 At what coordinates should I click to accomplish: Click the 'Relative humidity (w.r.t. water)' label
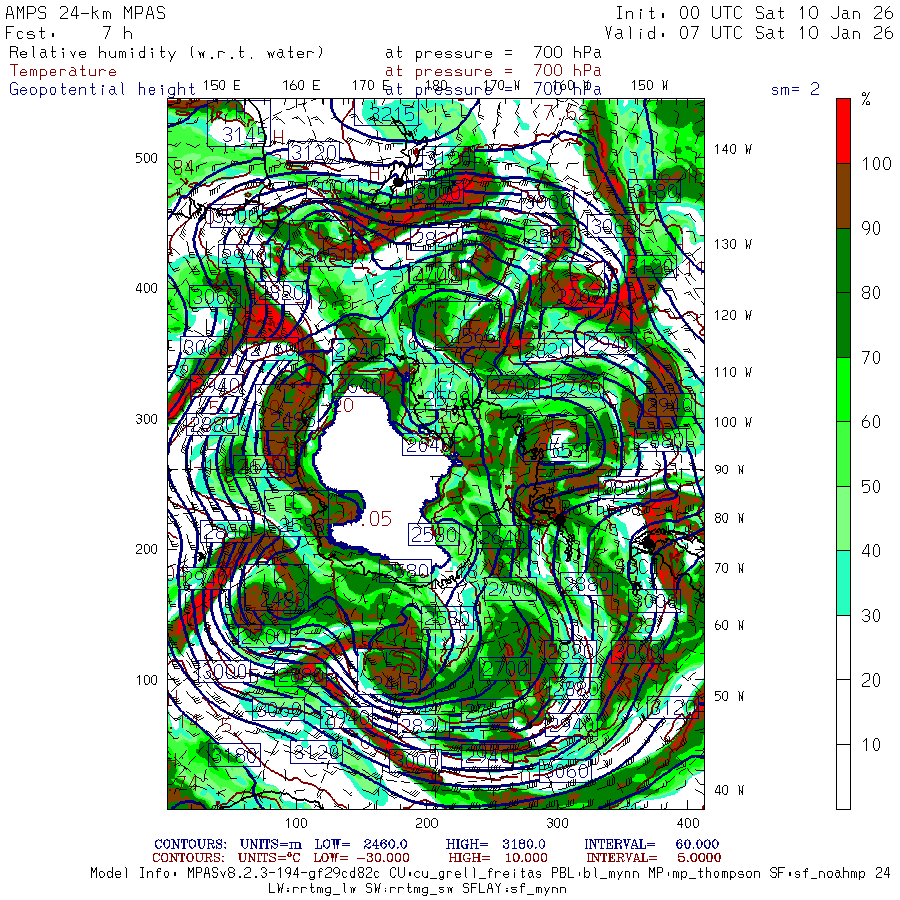click(x=166, y=53)
